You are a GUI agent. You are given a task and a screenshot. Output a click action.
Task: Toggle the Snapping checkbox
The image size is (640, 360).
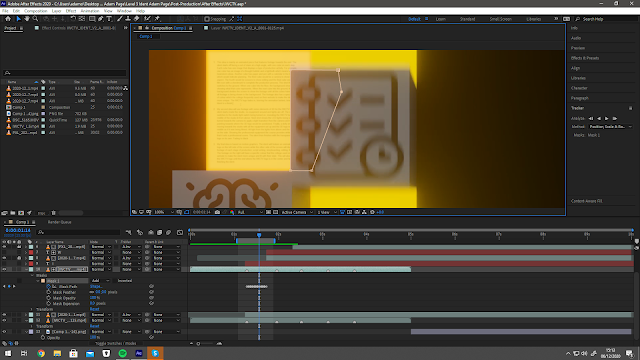click(x=207, y=19)
